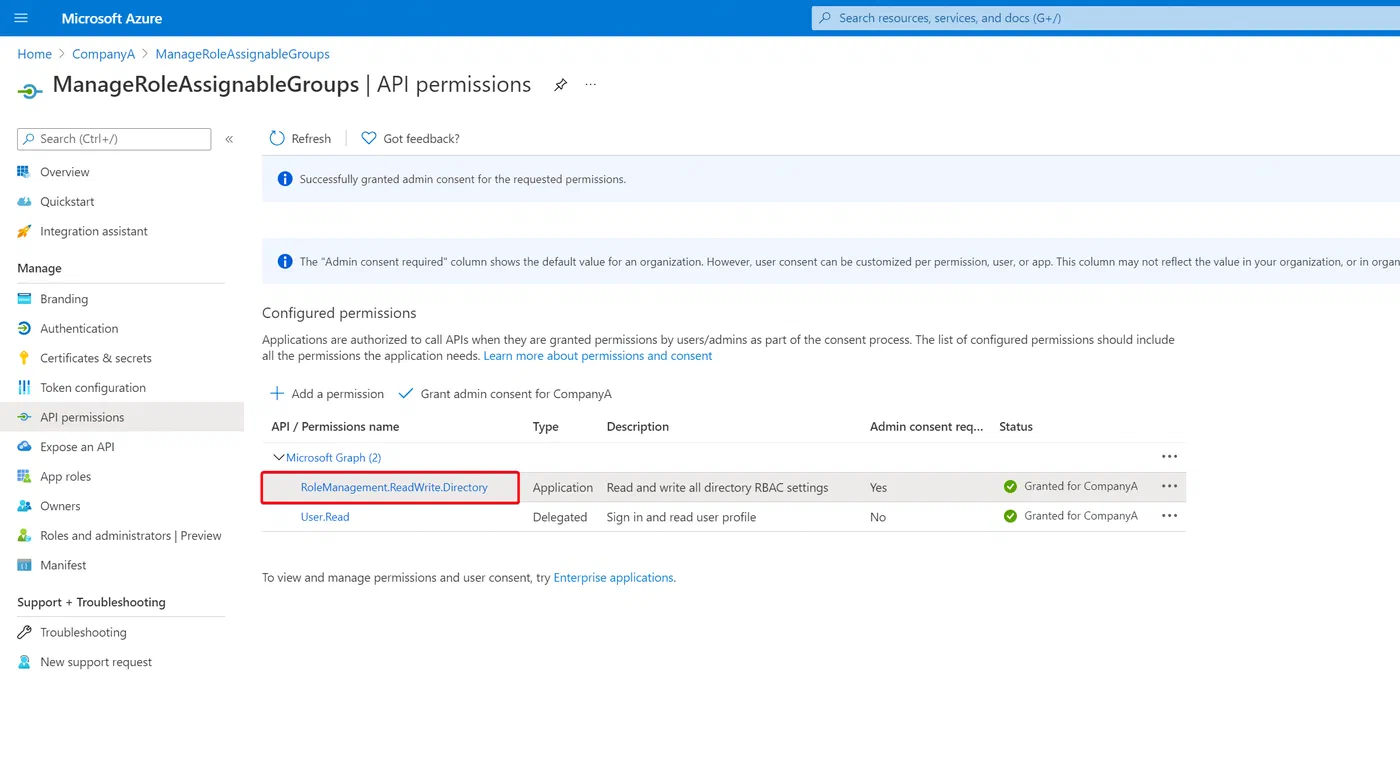Screen dimensions: 1400x774
Task: Open the User.Read permission link
Action: 325,517
